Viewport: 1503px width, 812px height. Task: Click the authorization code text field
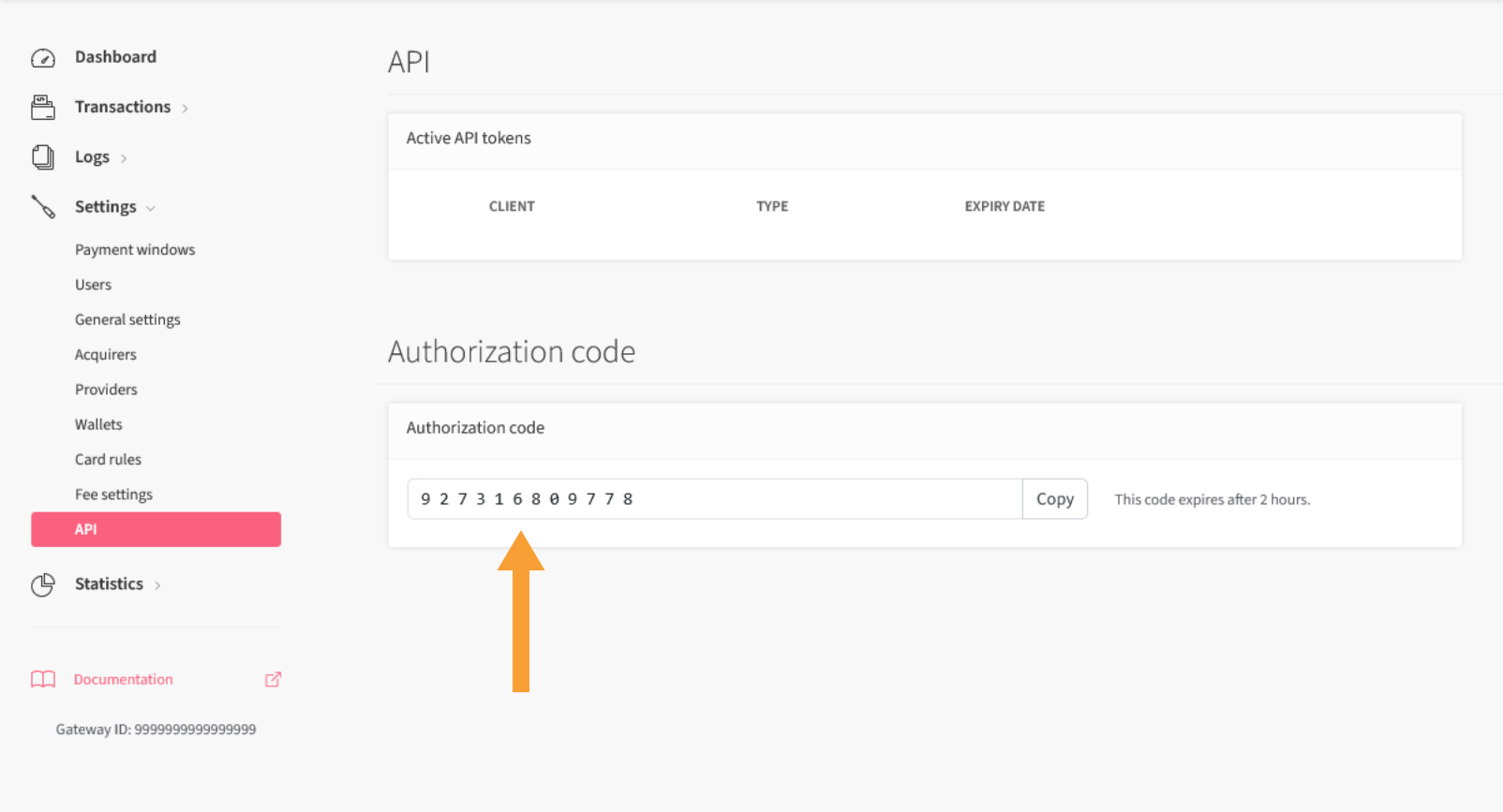[x=714, y=499]
